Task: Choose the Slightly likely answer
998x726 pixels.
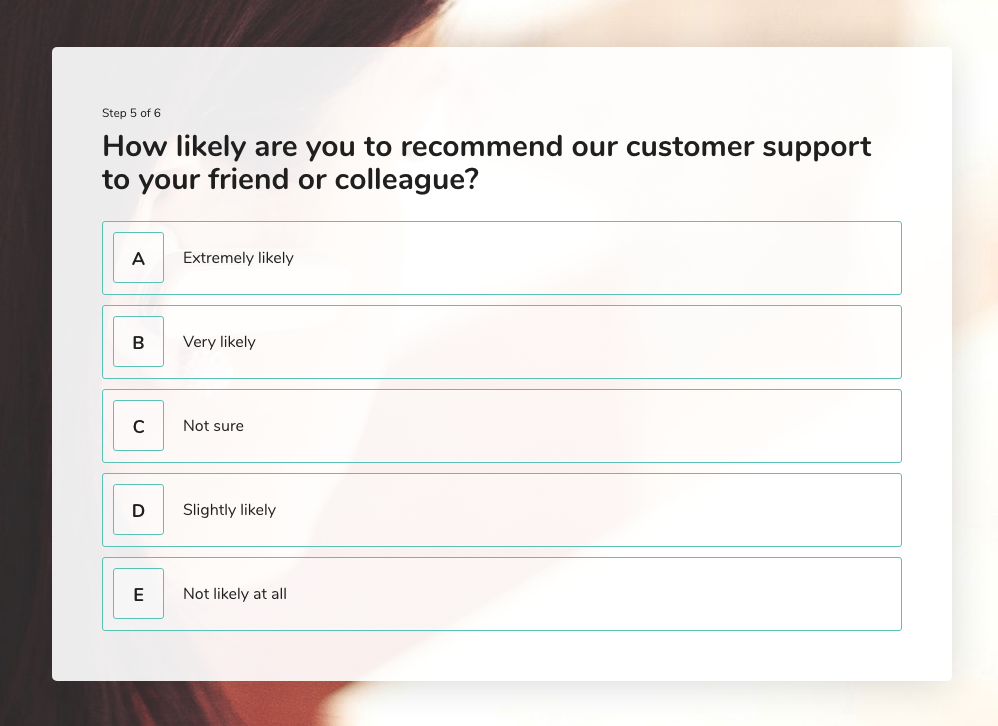Action: click(502, 510)
